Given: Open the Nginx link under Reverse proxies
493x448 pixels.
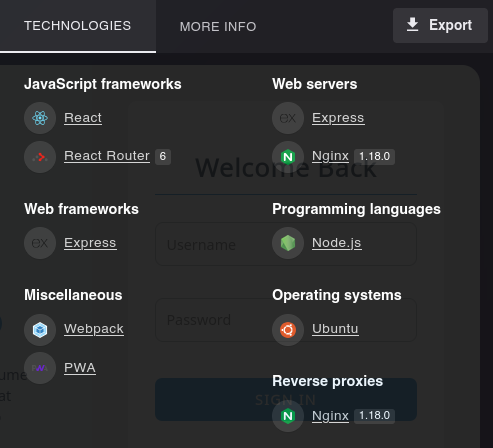Looking at the screenshot, I should (x=330, y=416).
